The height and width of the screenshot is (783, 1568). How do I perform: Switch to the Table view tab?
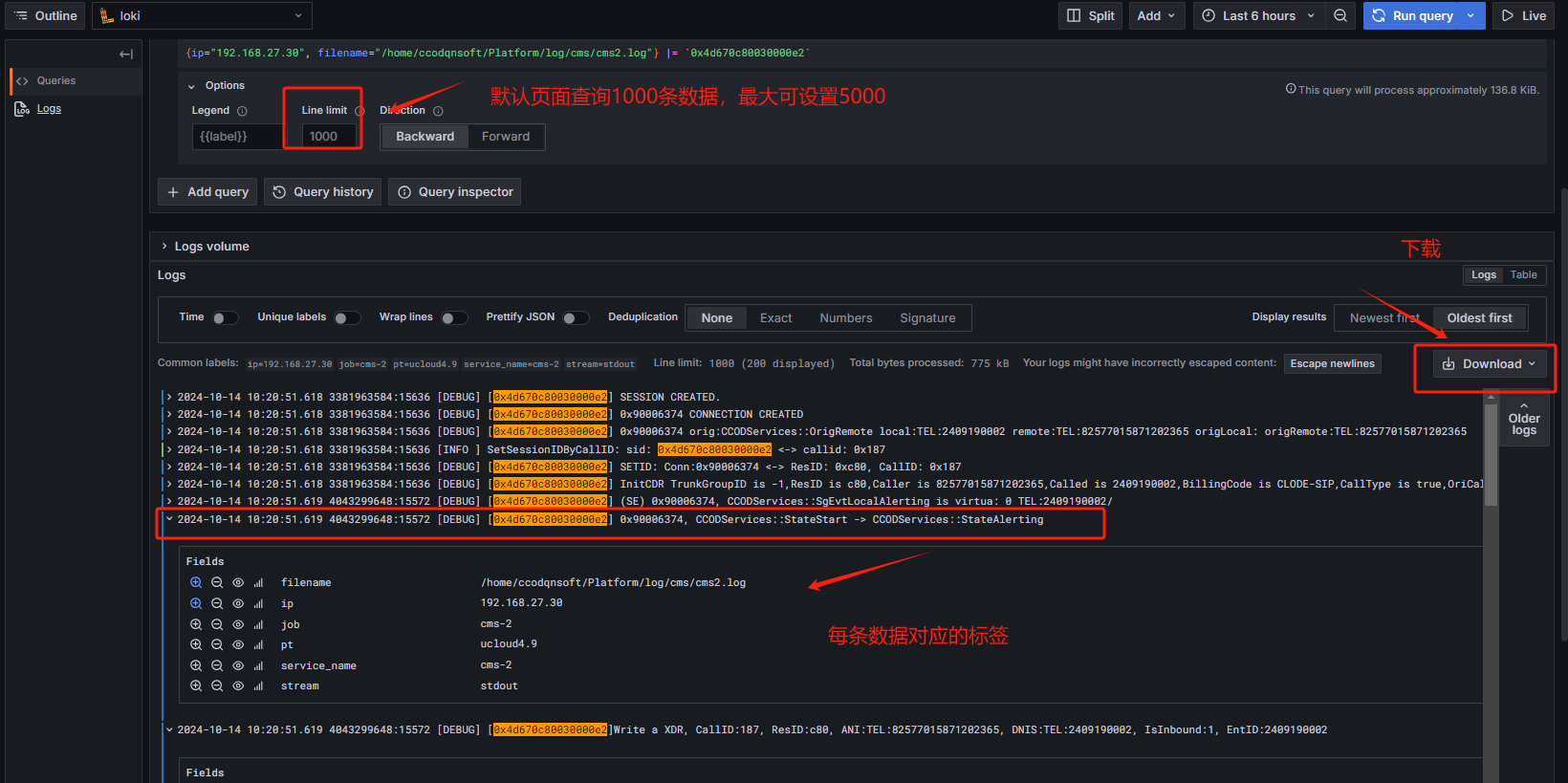pos(1524,274)
